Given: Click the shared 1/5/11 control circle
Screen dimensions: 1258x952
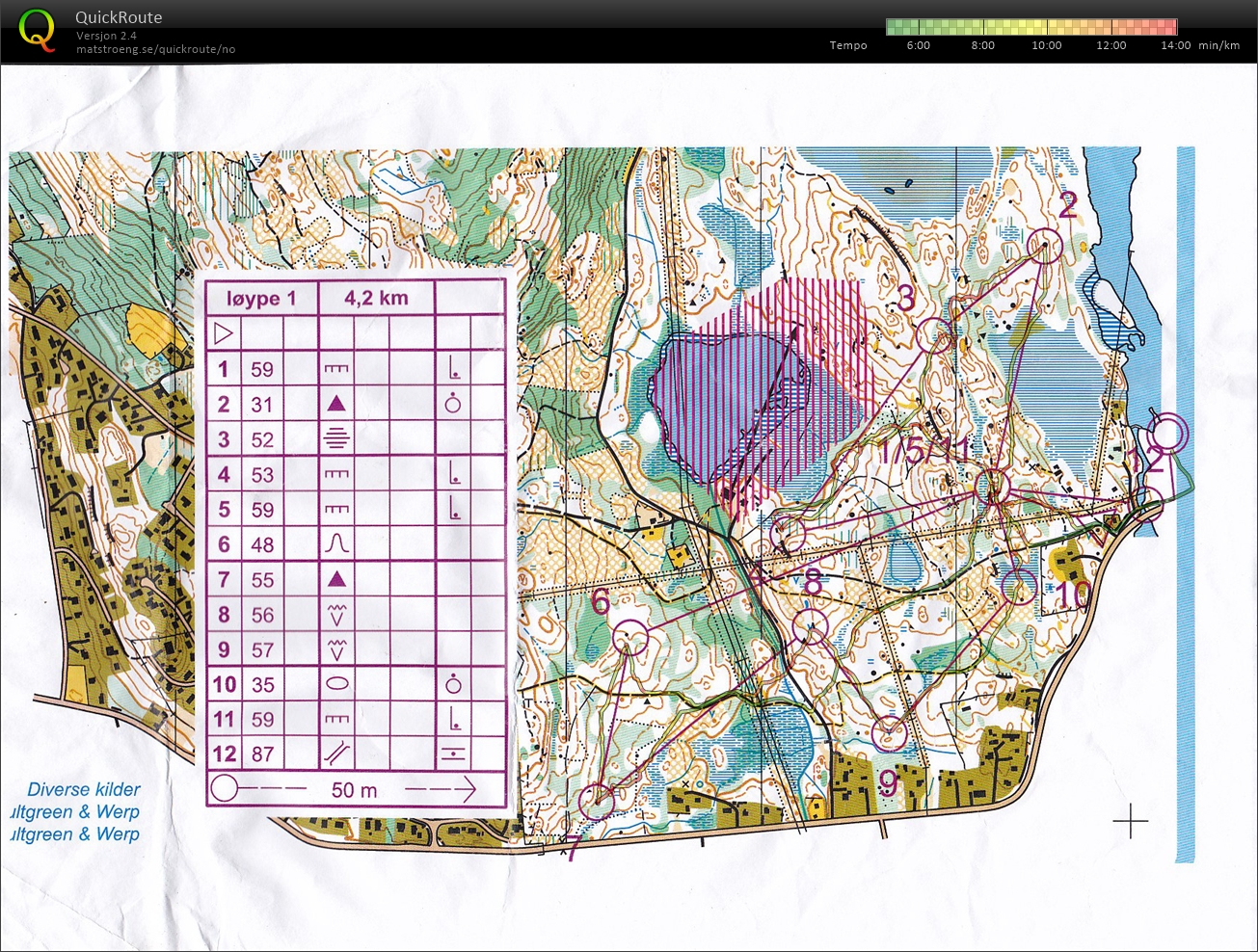Looking at the screenshot, I should (992, 486).
